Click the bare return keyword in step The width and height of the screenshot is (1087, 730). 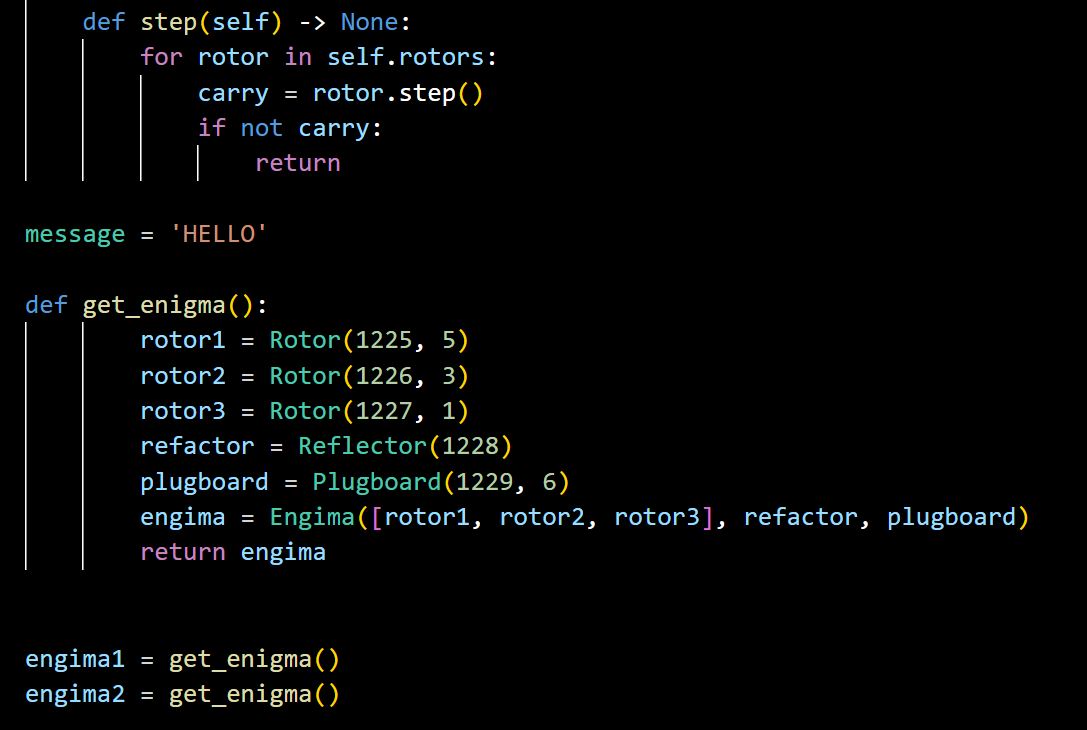(x=298, y=163)
